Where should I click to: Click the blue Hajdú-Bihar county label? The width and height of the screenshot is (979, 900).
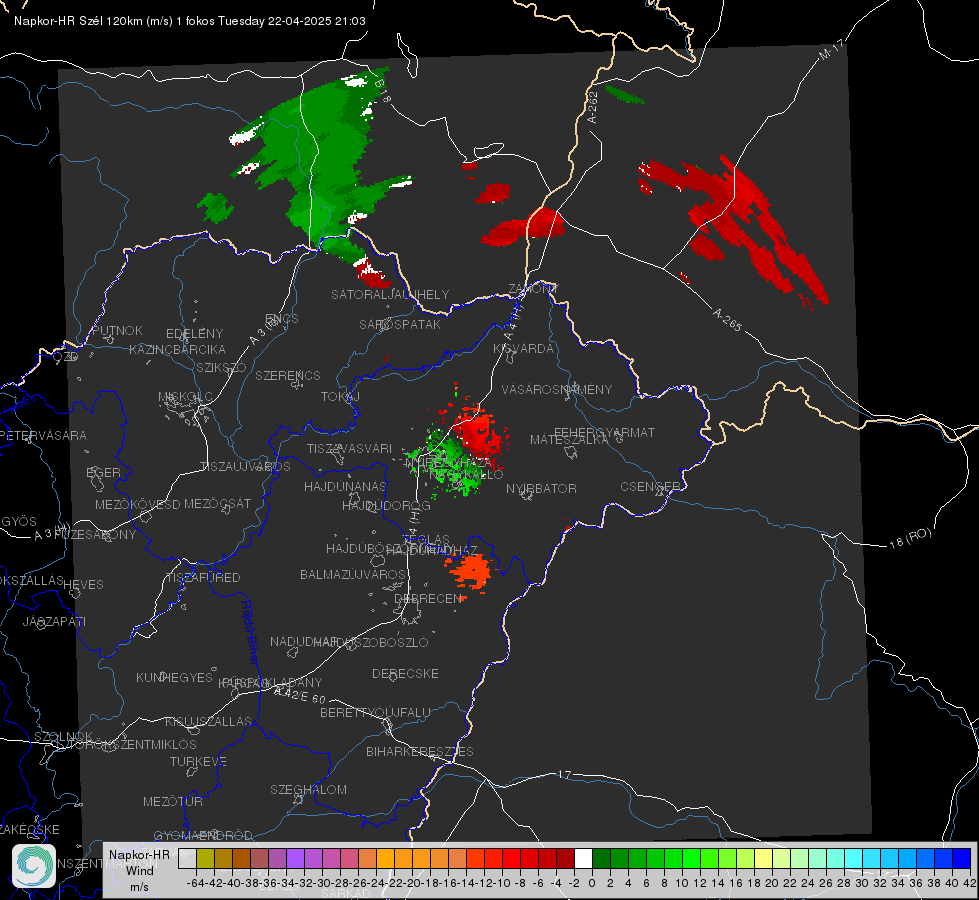250,632
